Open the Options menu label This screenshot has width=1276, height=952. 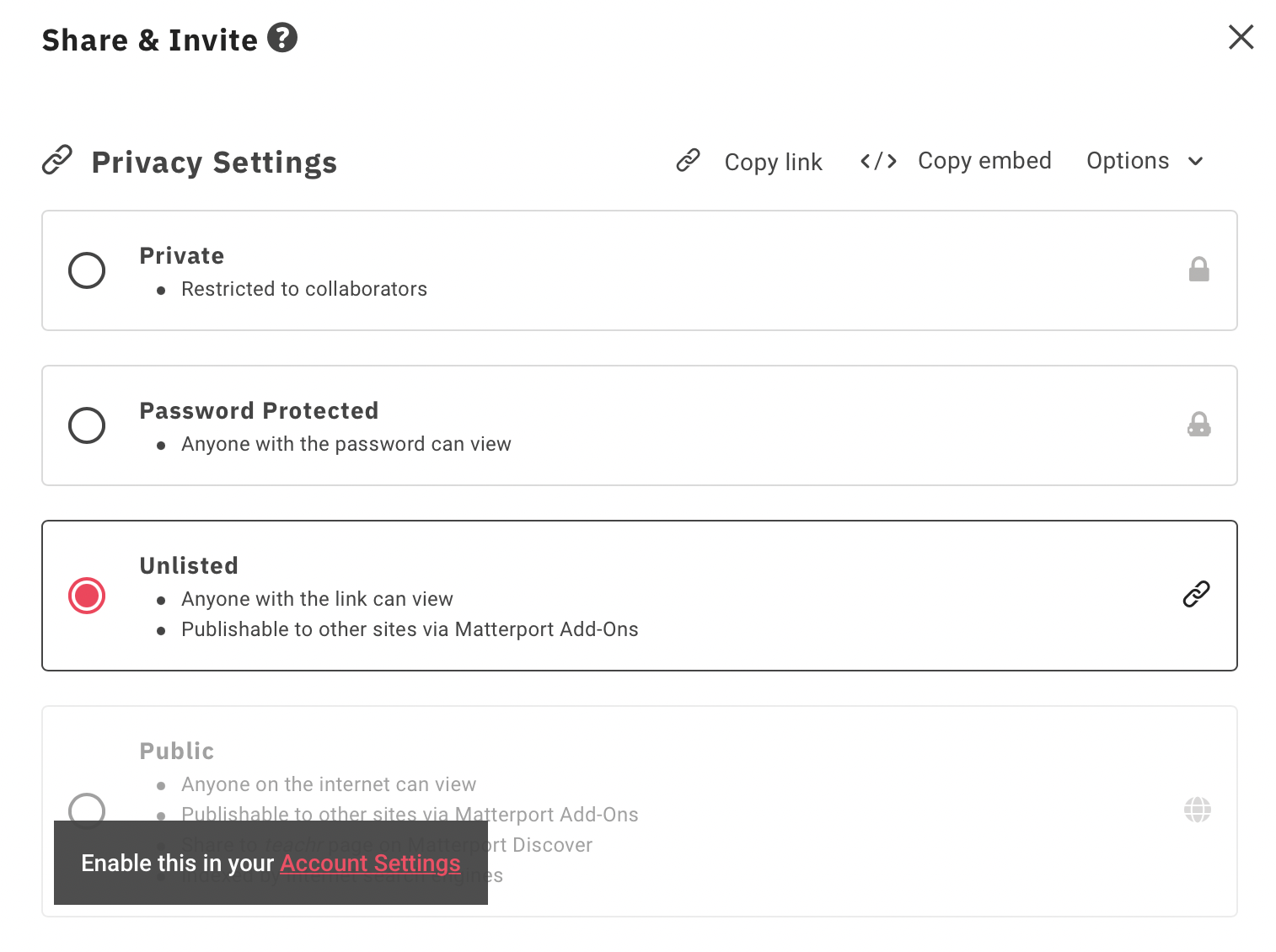[1127, 161]
